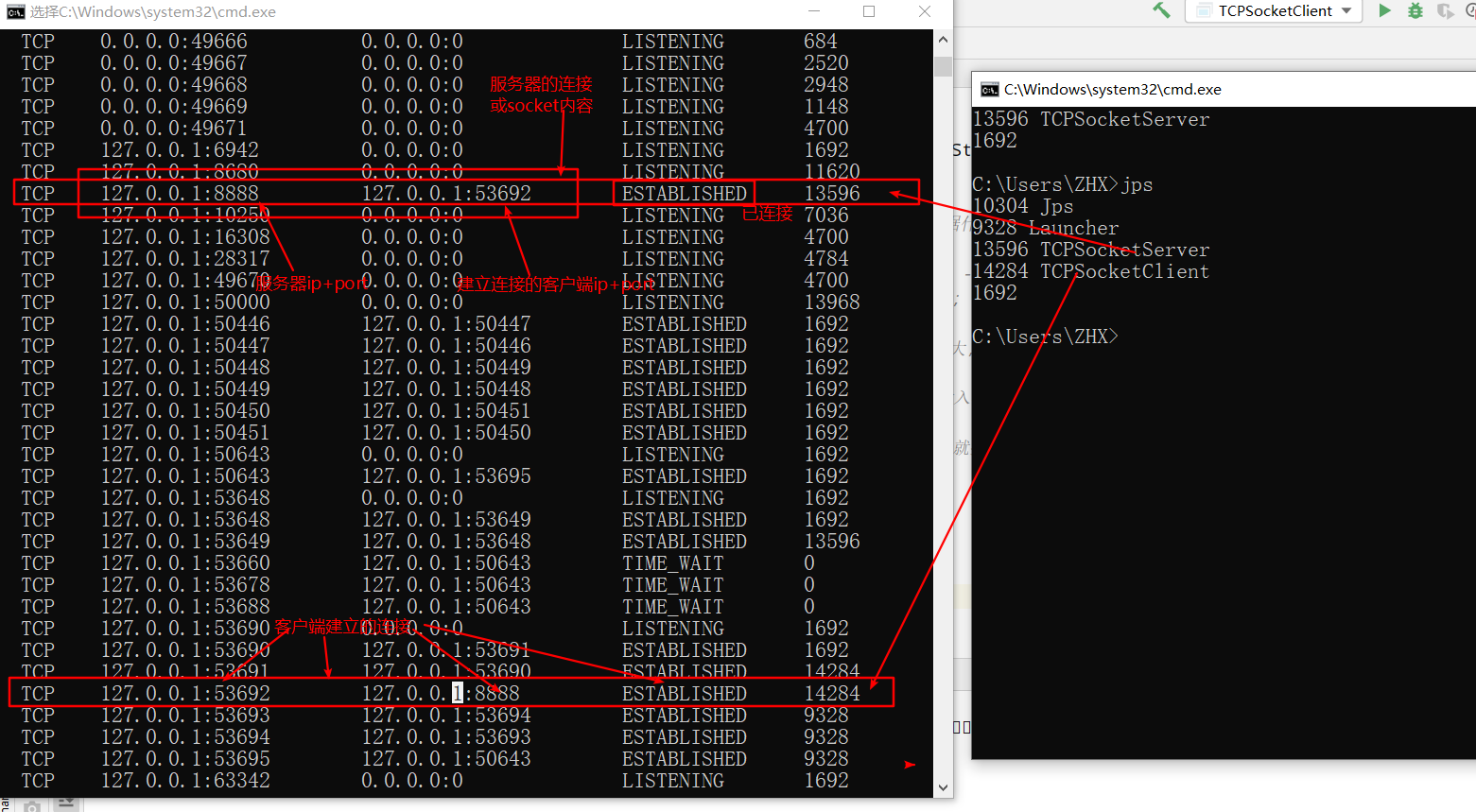Click 14284 TCPSocketClient in right cmd window
The height and width of the screenshot is (812, 1476).
point(1091,272)
